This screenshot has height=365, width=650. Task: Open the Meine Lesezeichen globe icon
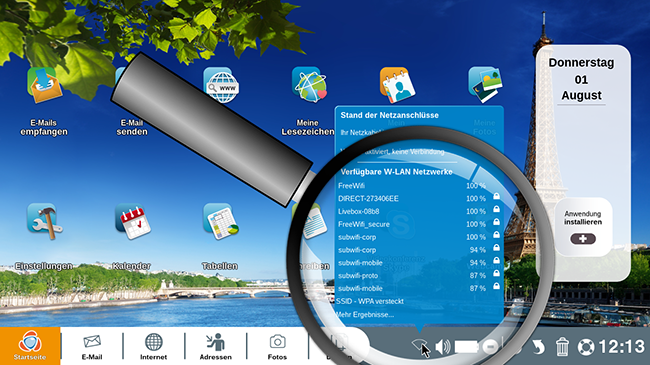309,85
